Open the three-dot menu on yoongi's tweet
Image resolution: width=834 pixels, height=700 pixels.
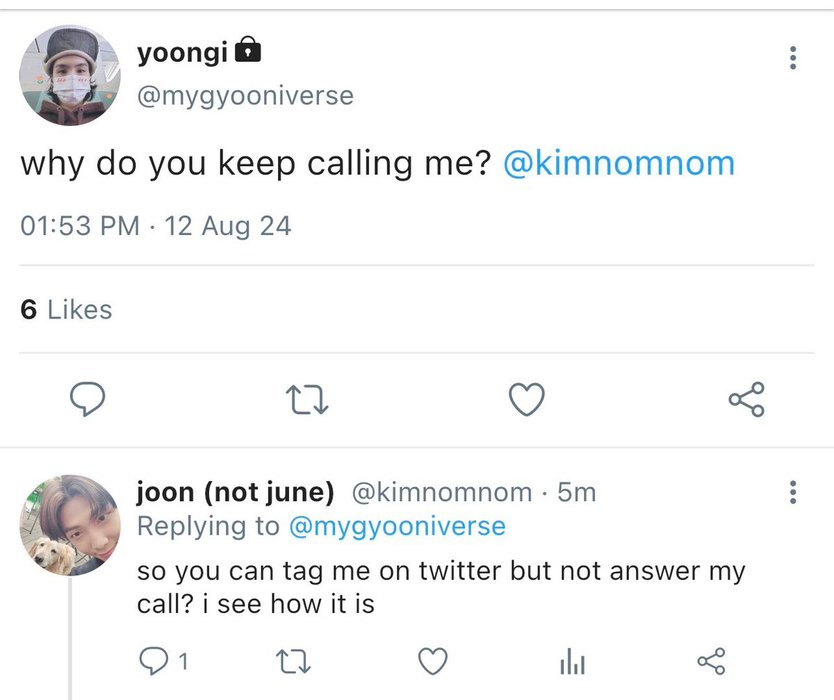tap(793, 58)
